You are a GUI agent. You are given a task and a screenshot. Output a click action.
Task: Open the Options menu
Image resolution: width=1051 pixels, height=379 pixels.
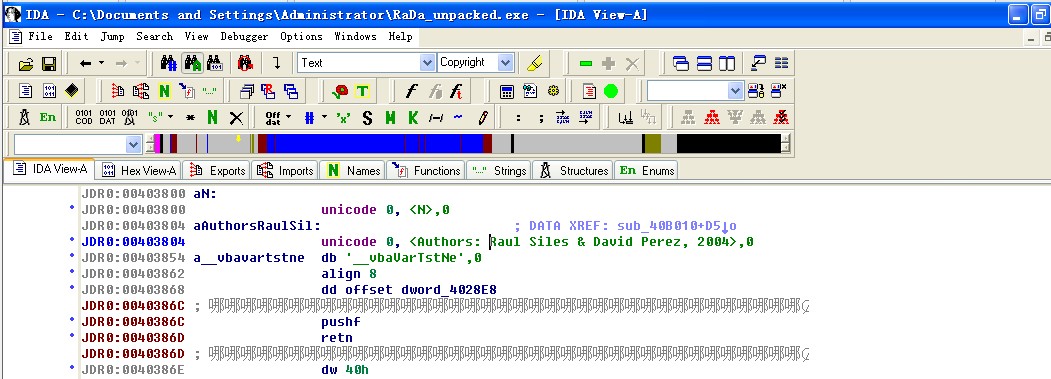(x=302, y=36)
